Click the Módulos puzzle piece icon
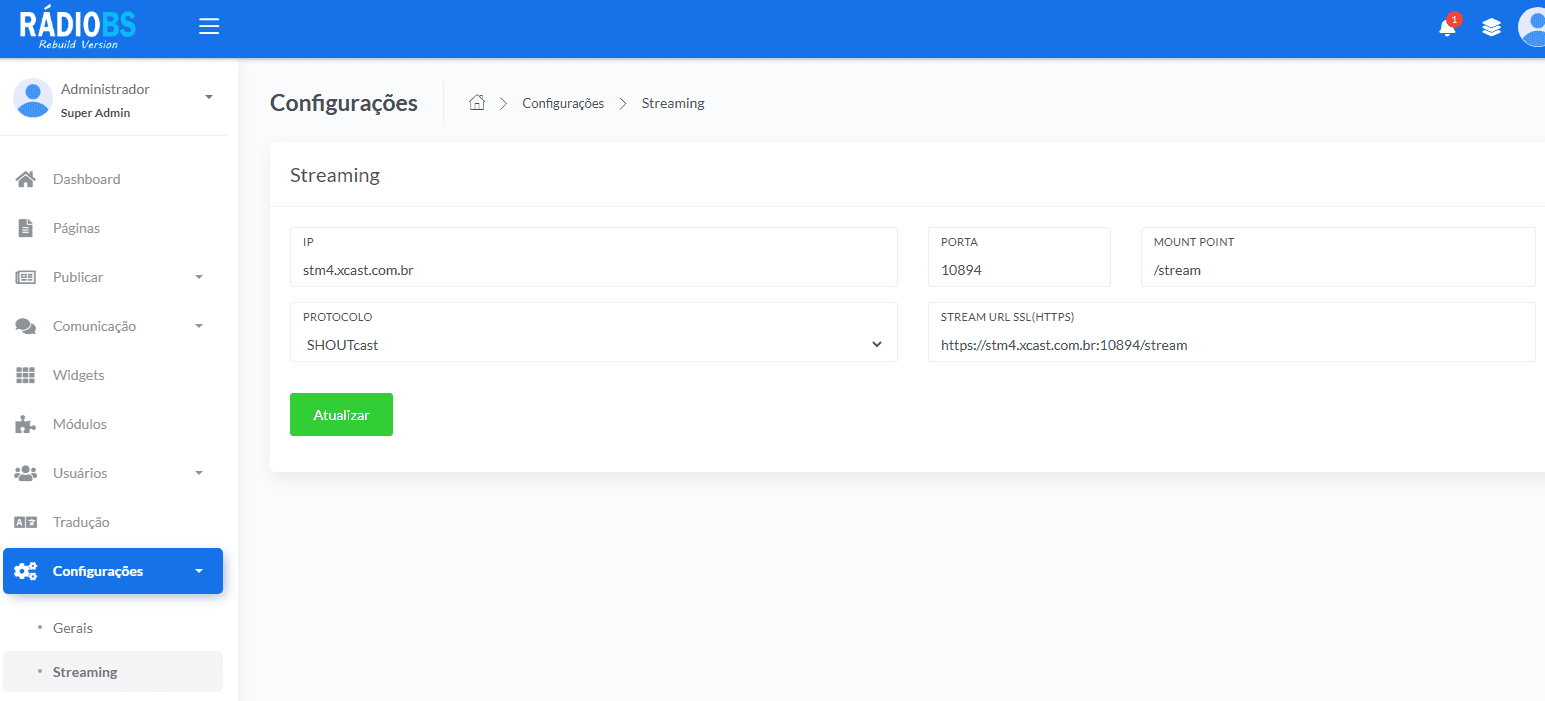The height and width of the screenshot is (701, 1545). click(x=26, y=424)
